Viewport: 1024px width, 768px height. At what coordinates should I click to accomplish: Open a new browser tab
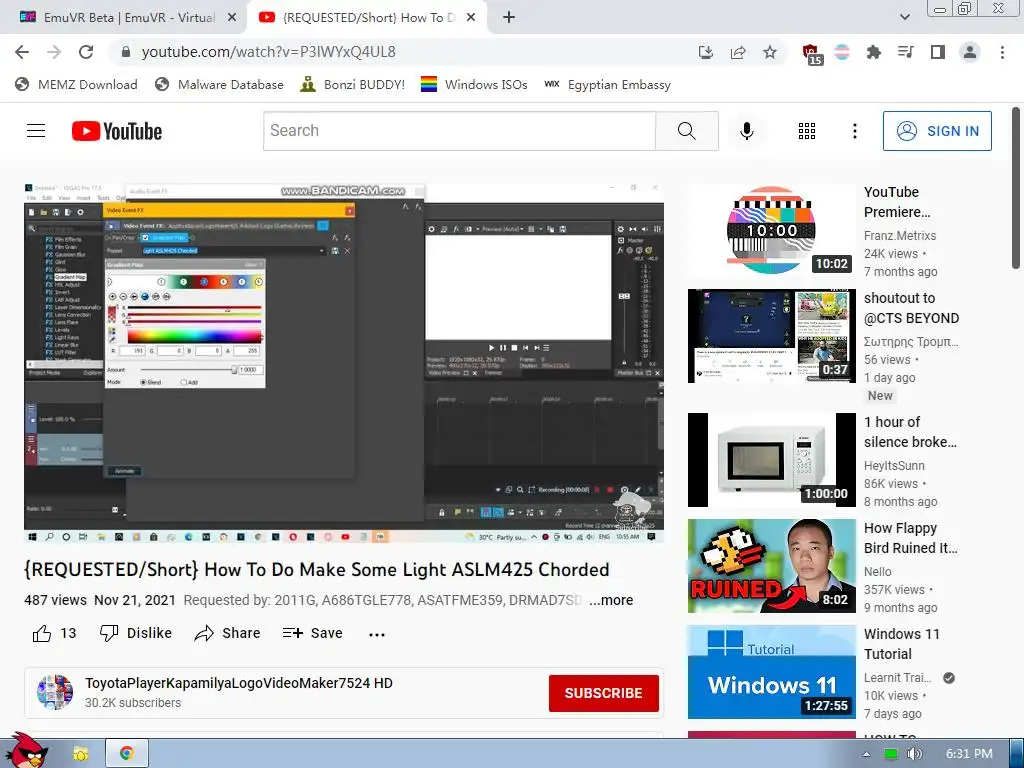point(509,18)
